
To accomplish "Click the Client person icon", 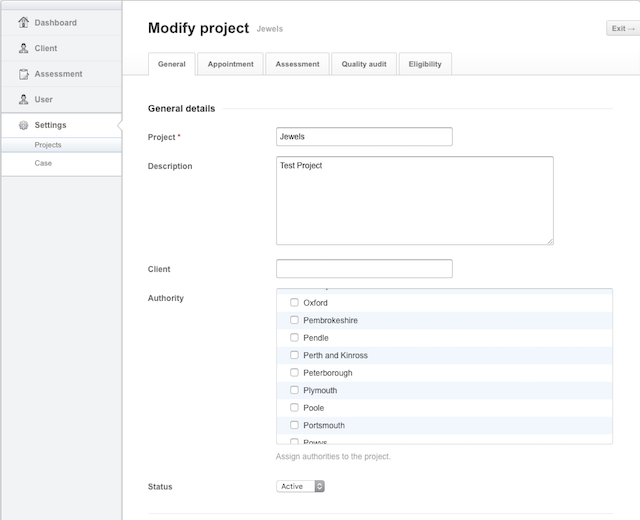I will point(24,48).
